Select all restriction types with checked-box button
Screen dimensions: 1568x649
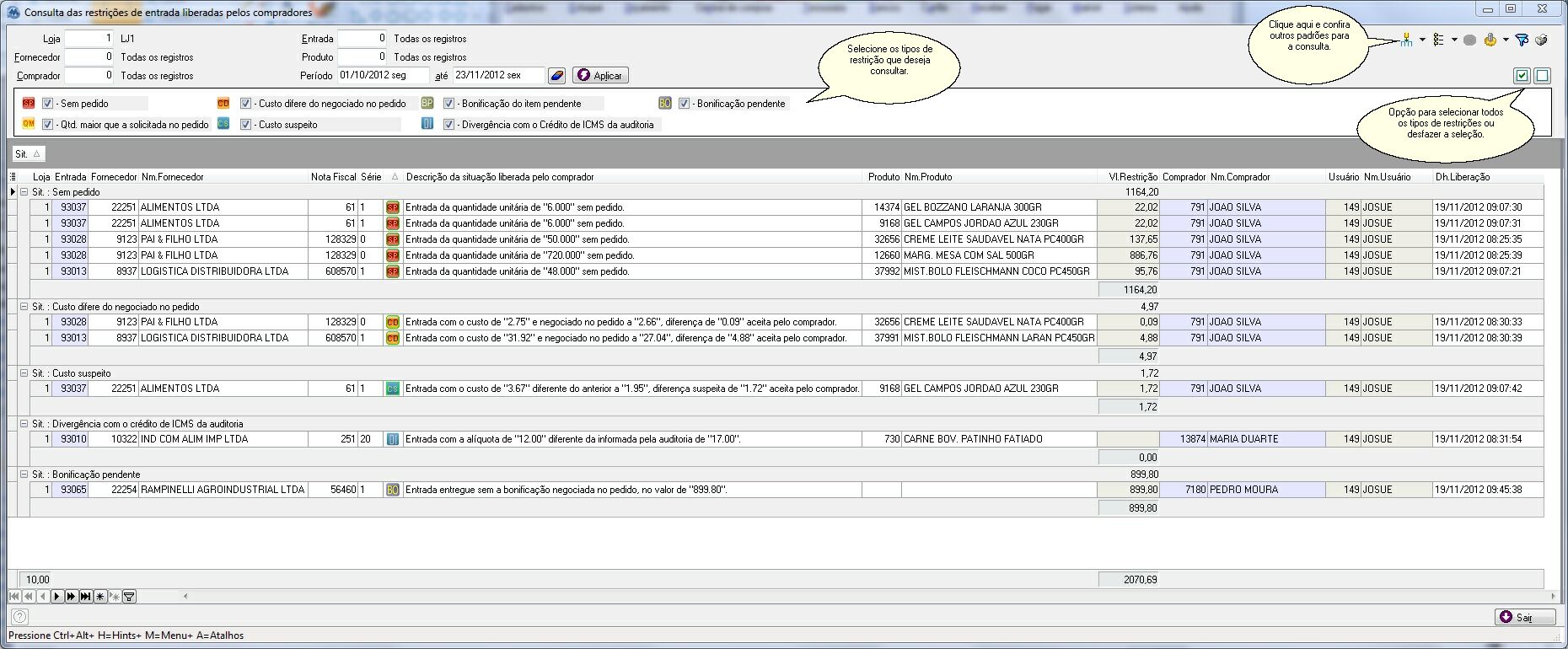(1522, 76)
